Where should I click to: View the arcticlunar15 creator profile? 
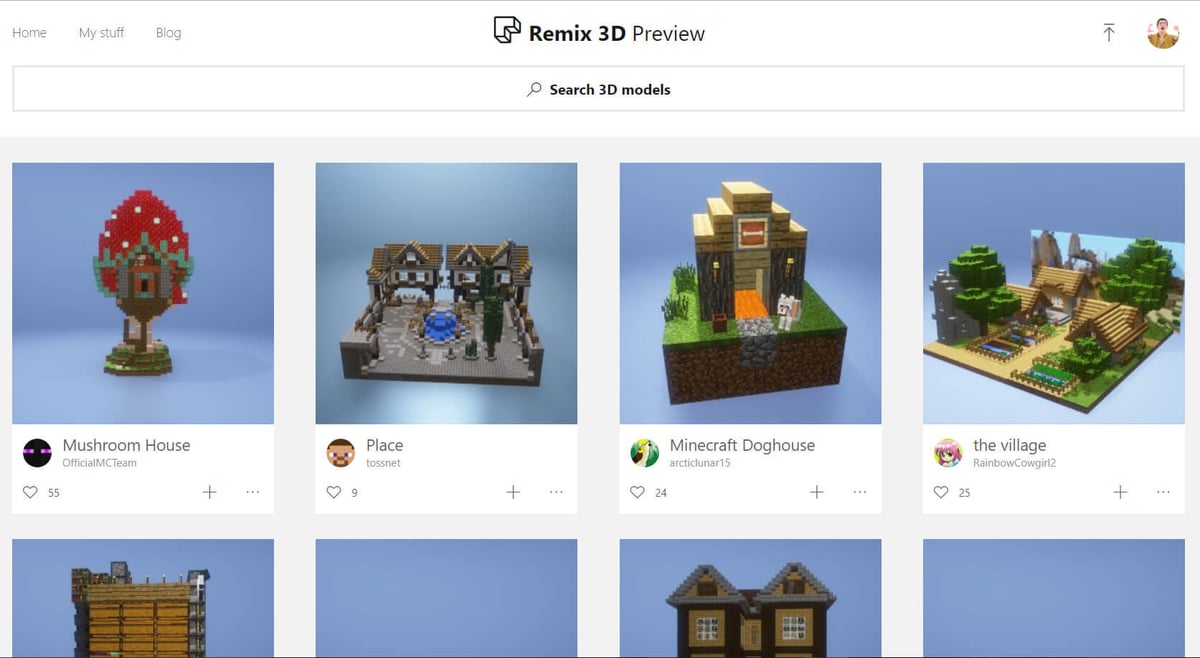tap(700, 463)
